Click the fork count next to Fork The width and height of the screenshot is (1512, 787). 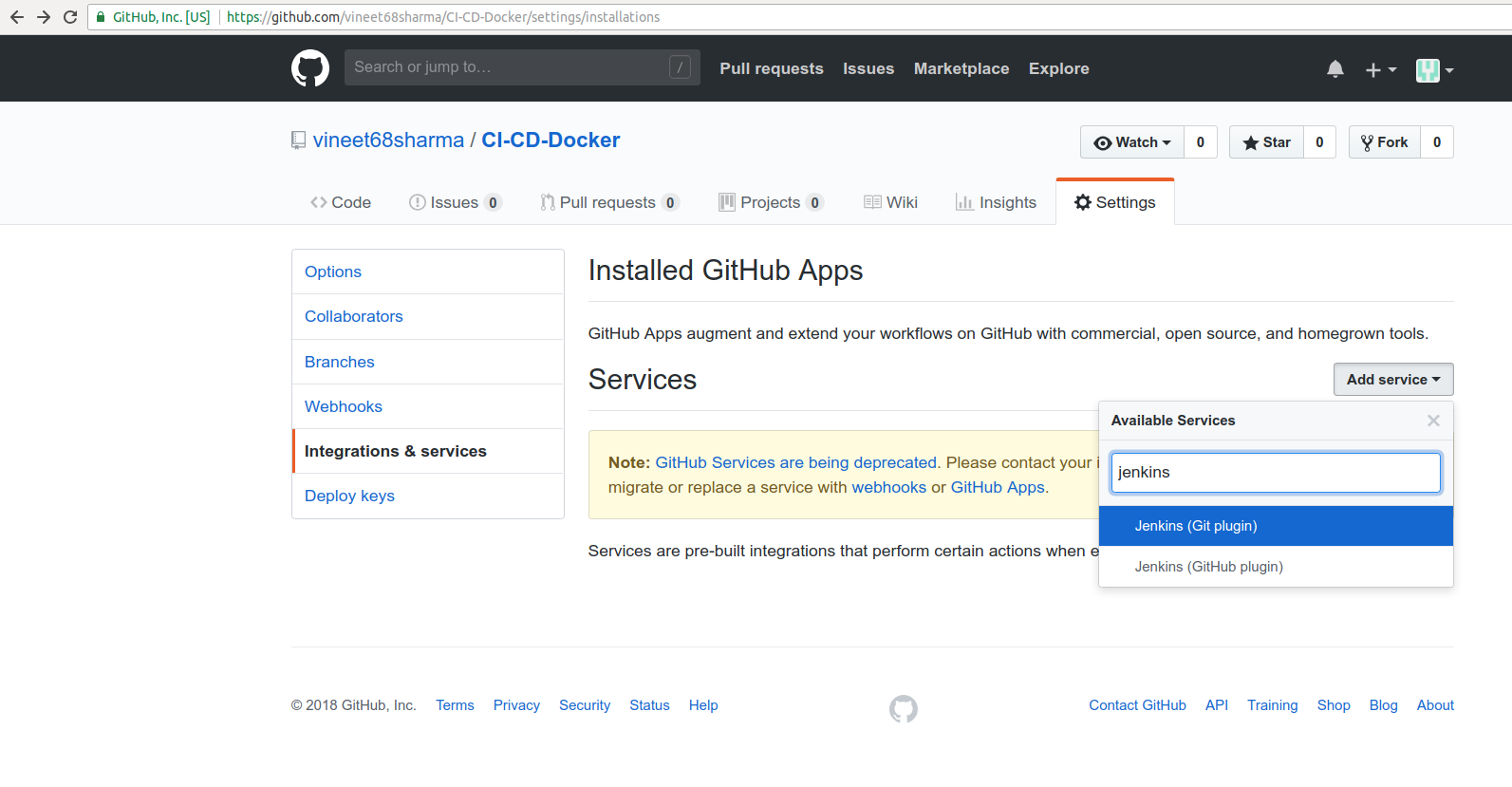coord(1437,142)
